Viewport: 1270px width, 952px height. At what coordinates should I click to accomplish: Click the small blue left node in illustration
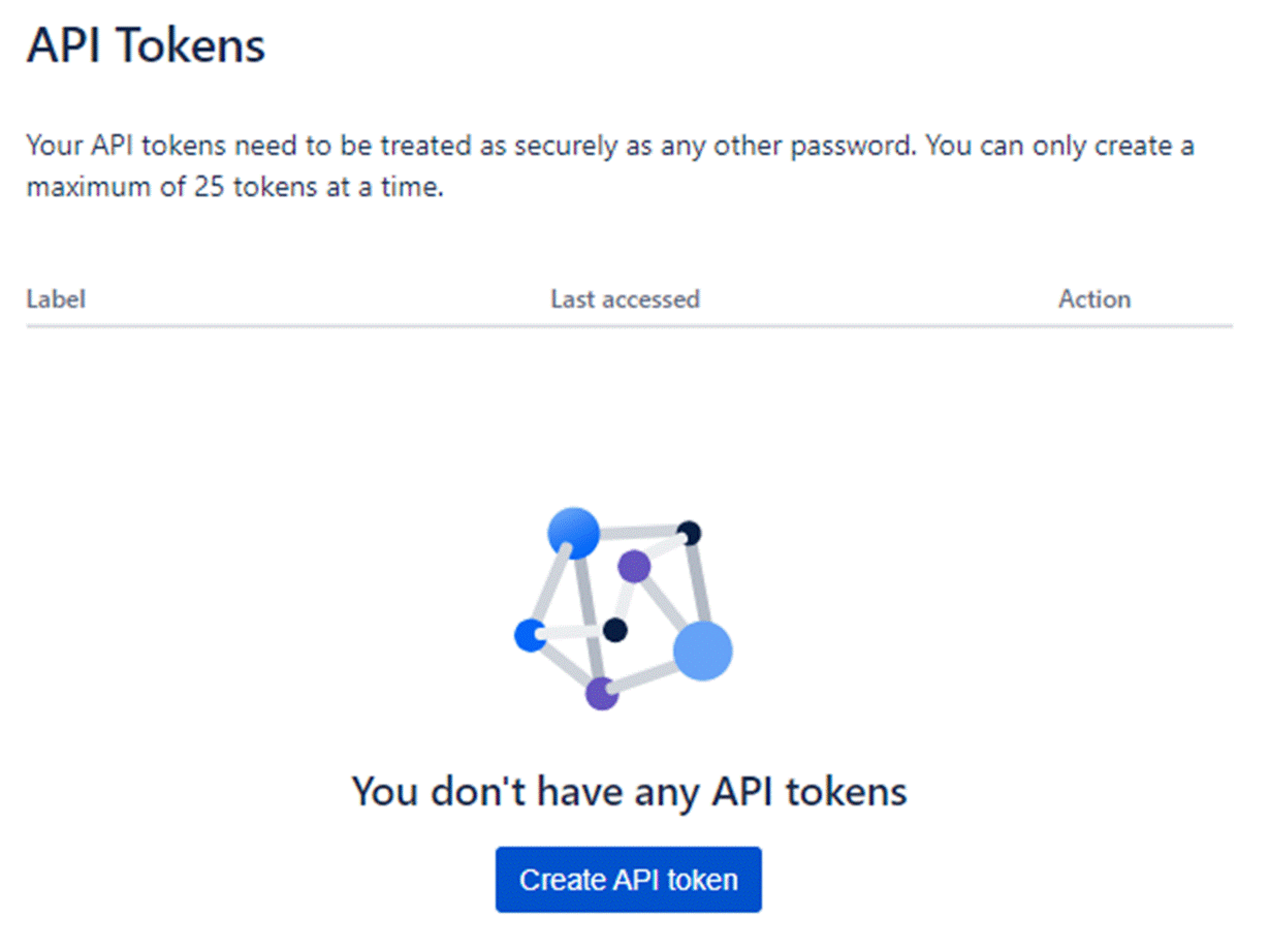[529, 635]
